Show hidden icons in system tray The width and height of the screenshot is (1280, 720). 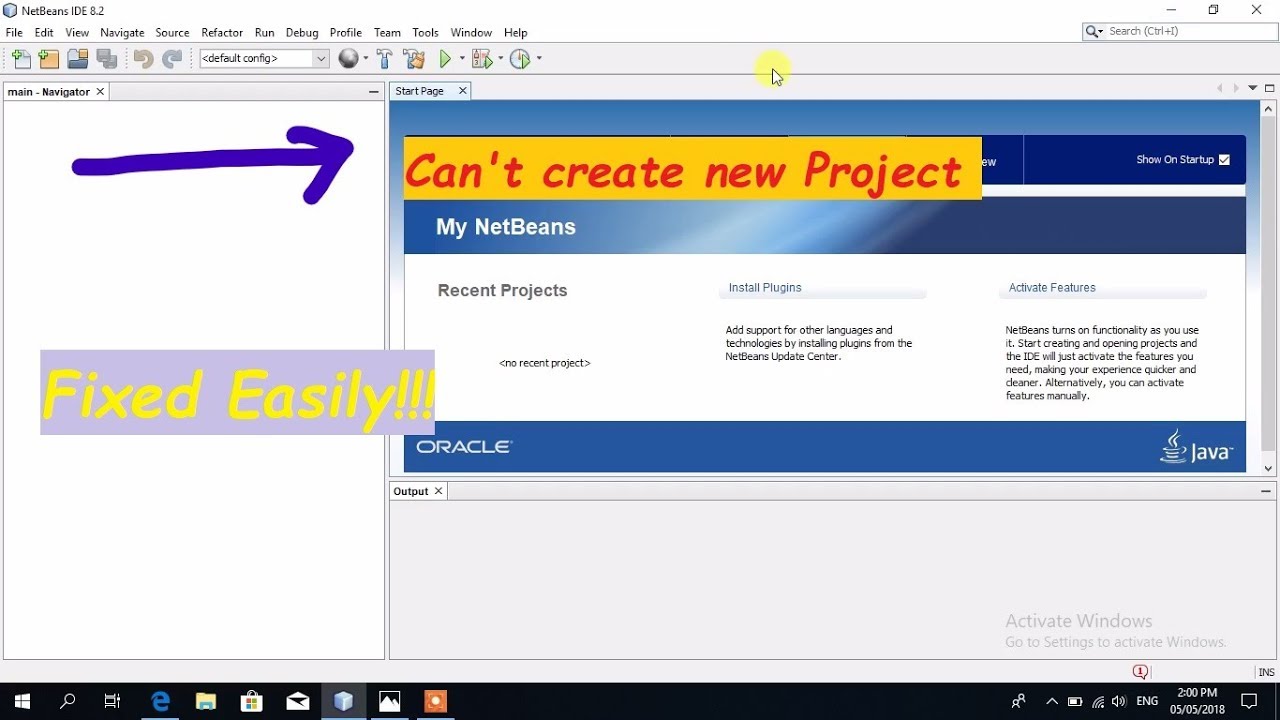tap(1051, 701)
